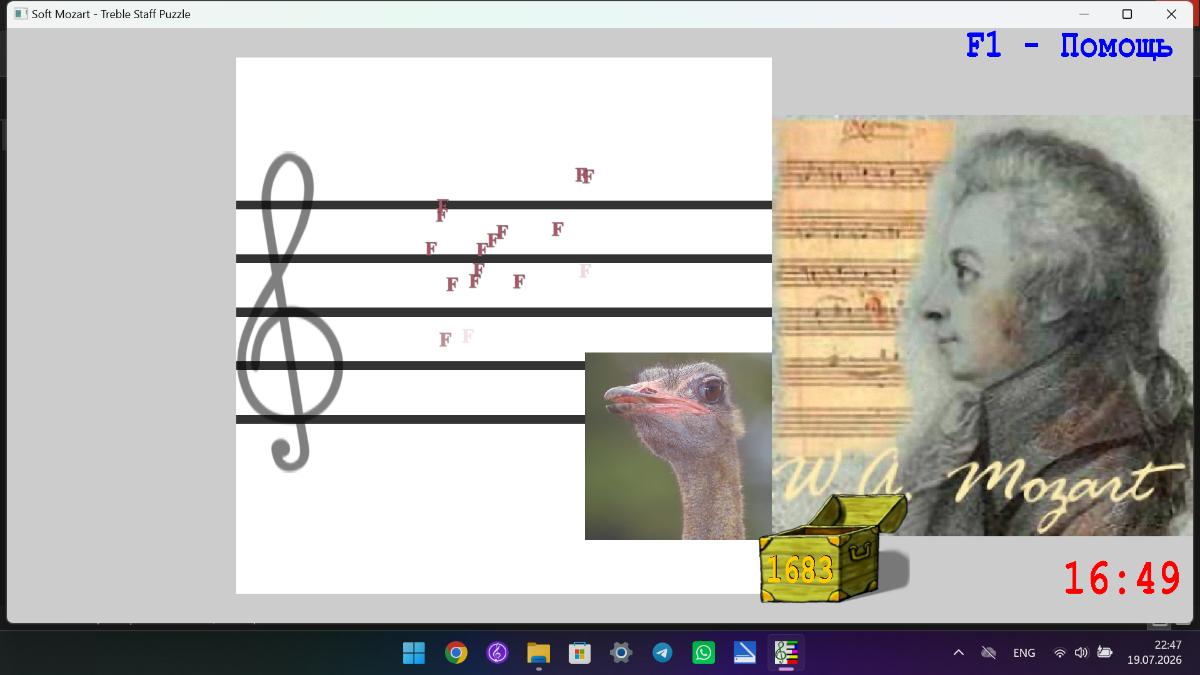Screen dimensions: 1200x675
Task: Open Telegram from the taskbar
Action: click(663, 653)
